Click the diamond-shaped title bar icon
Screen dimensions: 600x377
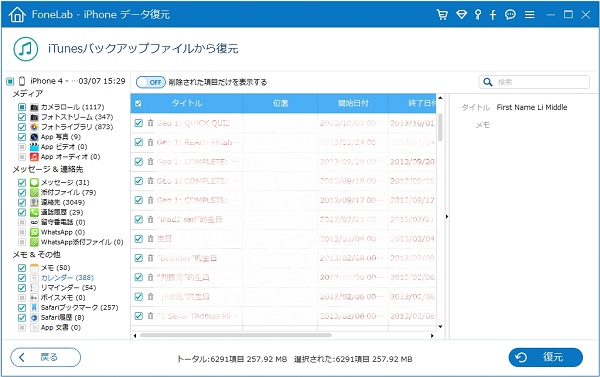[x=461, y=15]
